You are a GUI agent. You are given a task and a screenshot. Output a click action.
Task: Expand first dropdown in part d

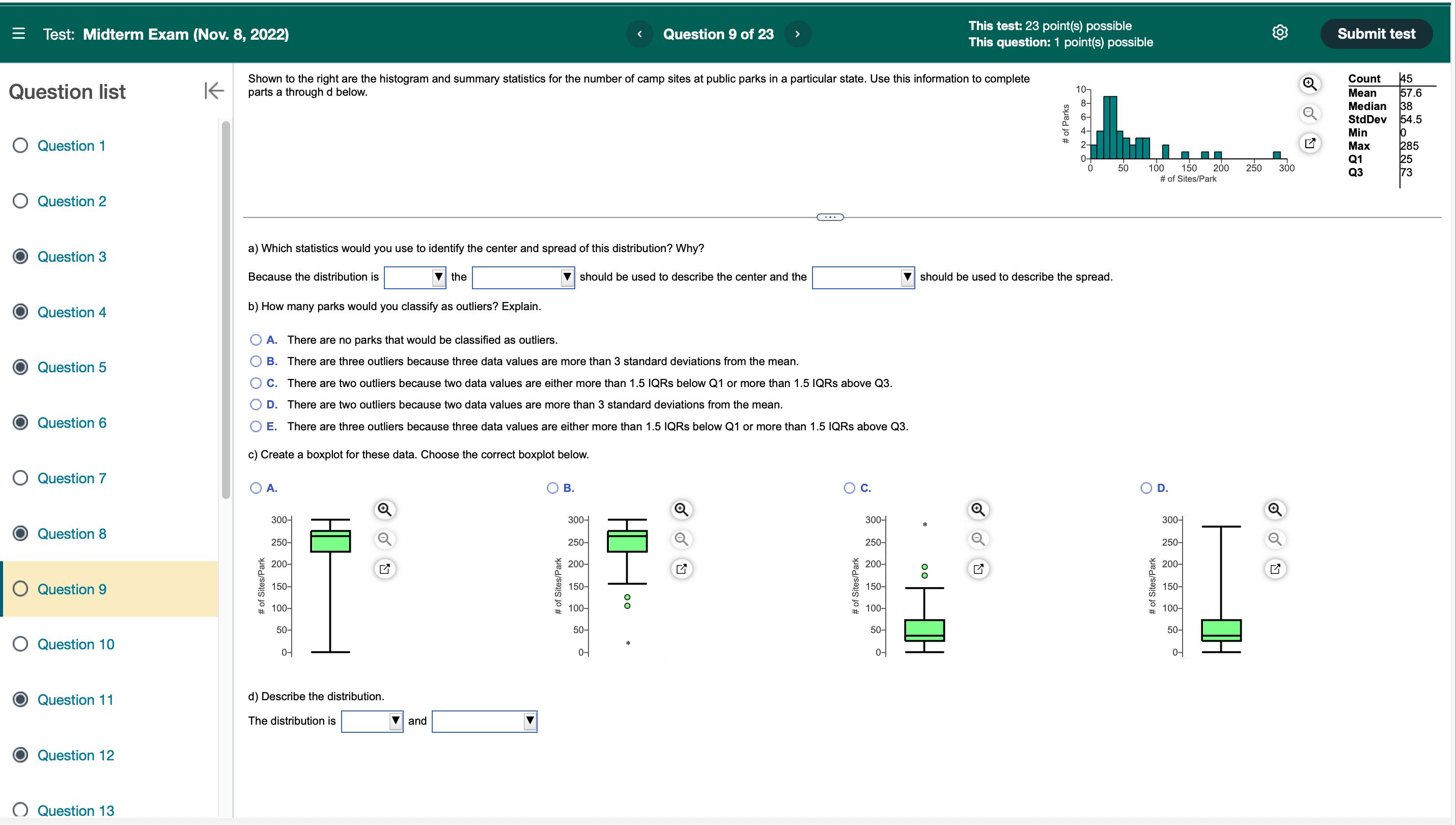372,721
